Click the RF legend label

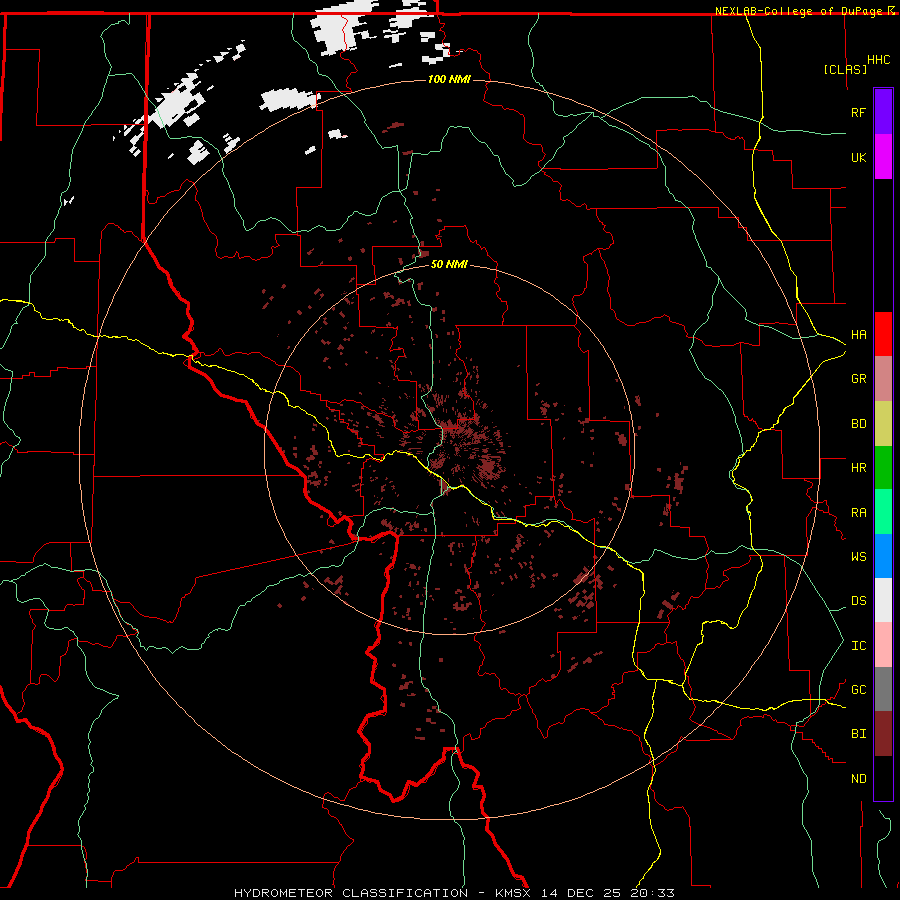coord(858,112)
